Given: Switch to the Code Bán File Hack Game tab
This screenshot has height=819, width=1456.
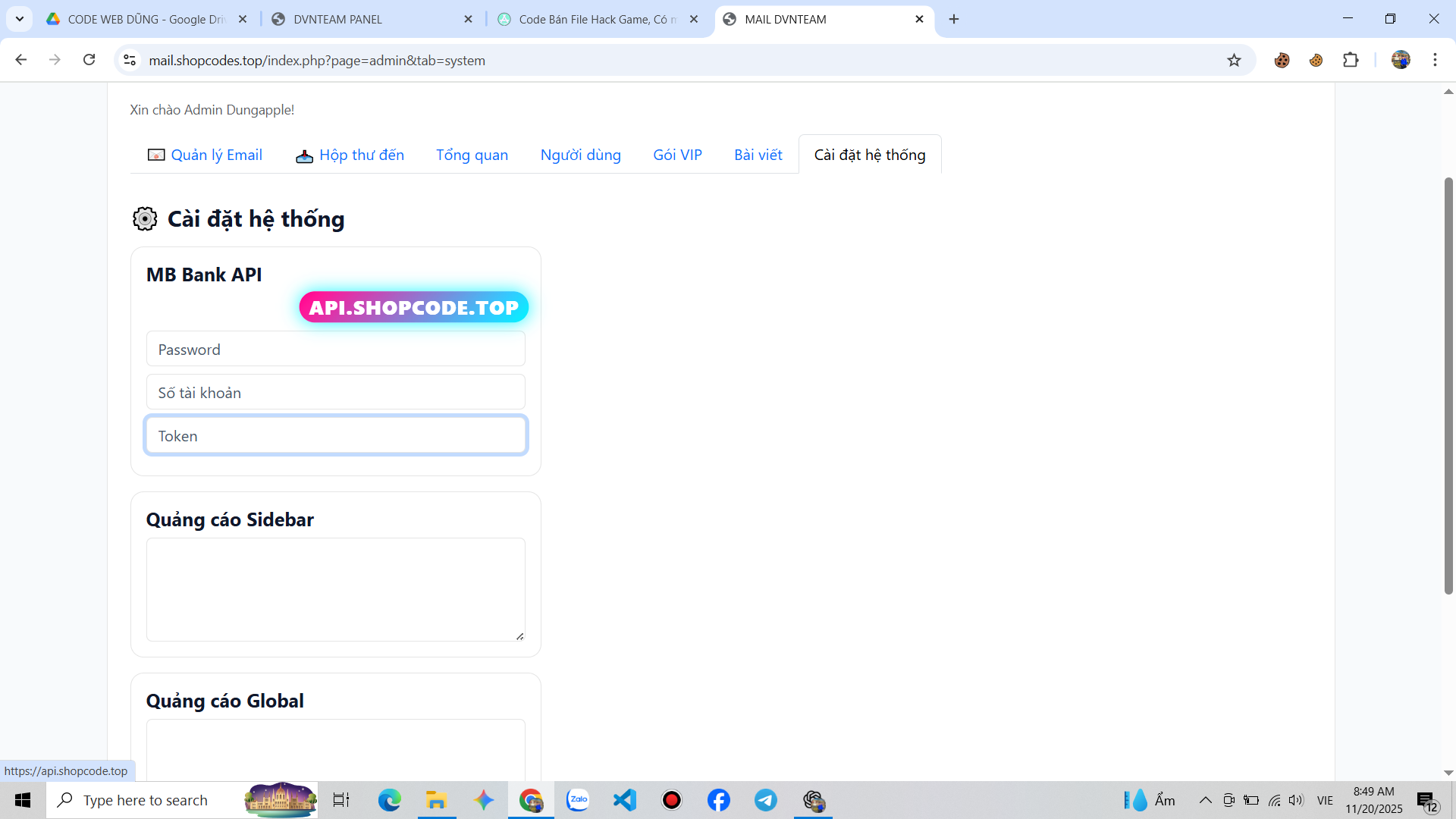Looking at the screenshot, I should point(598,19).
